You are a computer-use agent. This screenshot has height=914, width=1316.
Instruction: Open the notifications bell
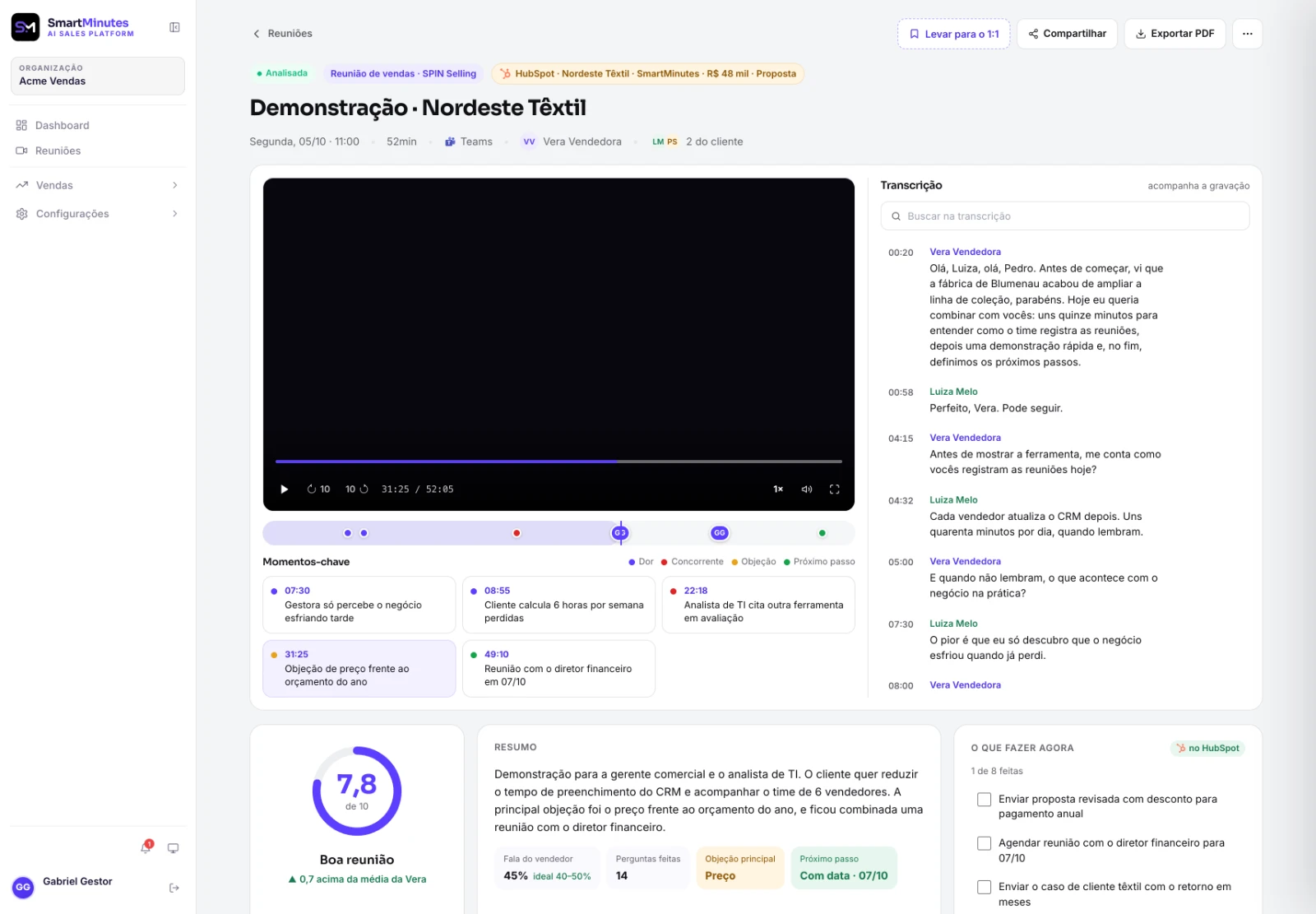point(146,847)
